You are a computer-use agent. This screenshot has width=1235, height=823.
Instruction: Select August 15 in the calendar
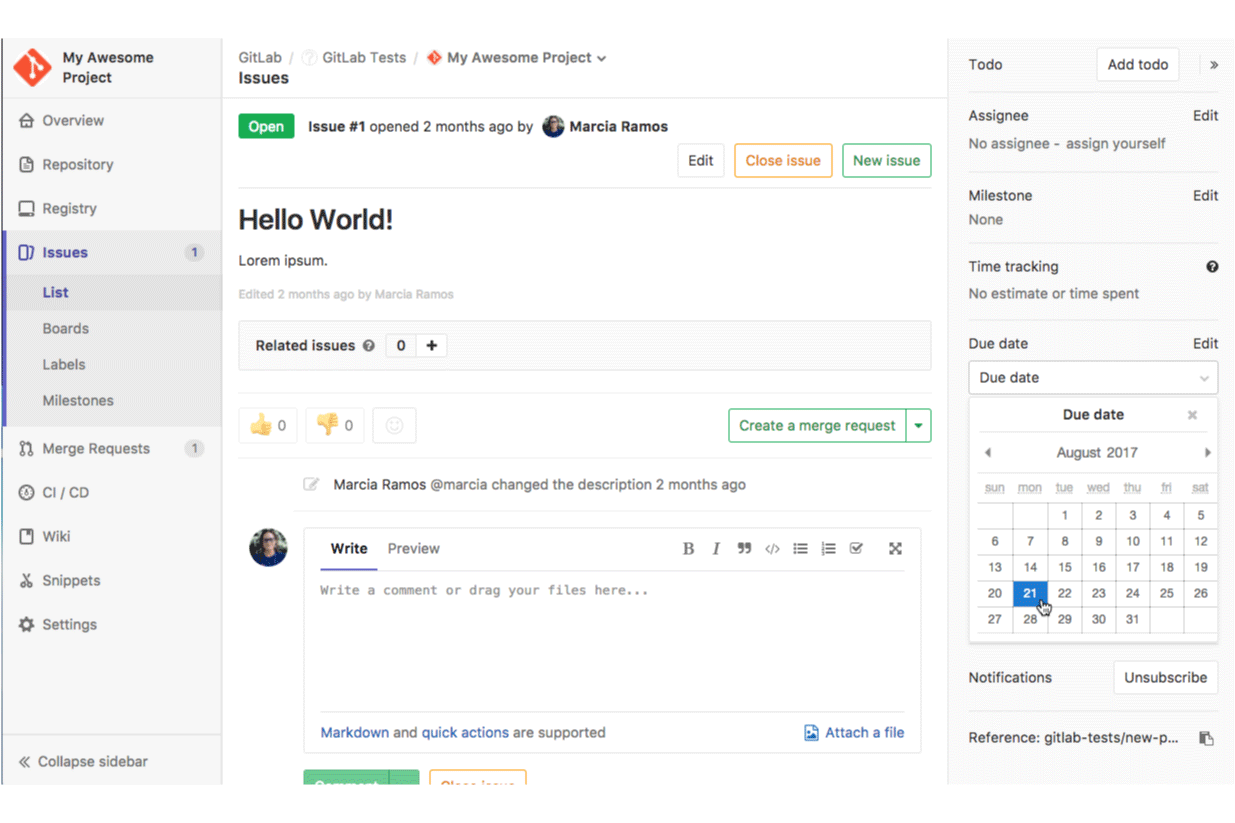1064,567
